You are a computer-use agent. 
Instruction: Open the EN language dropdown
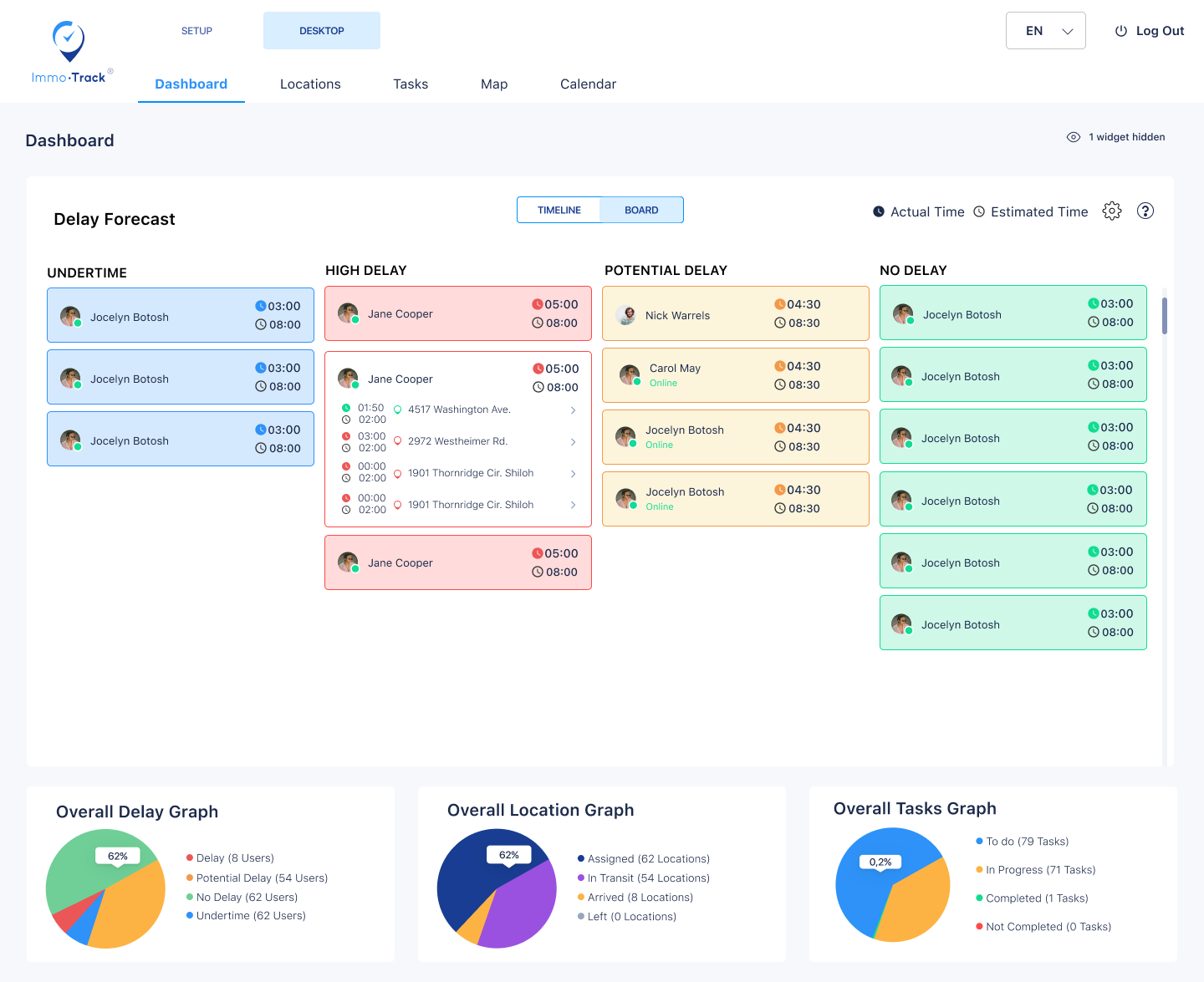point(1046,31)
